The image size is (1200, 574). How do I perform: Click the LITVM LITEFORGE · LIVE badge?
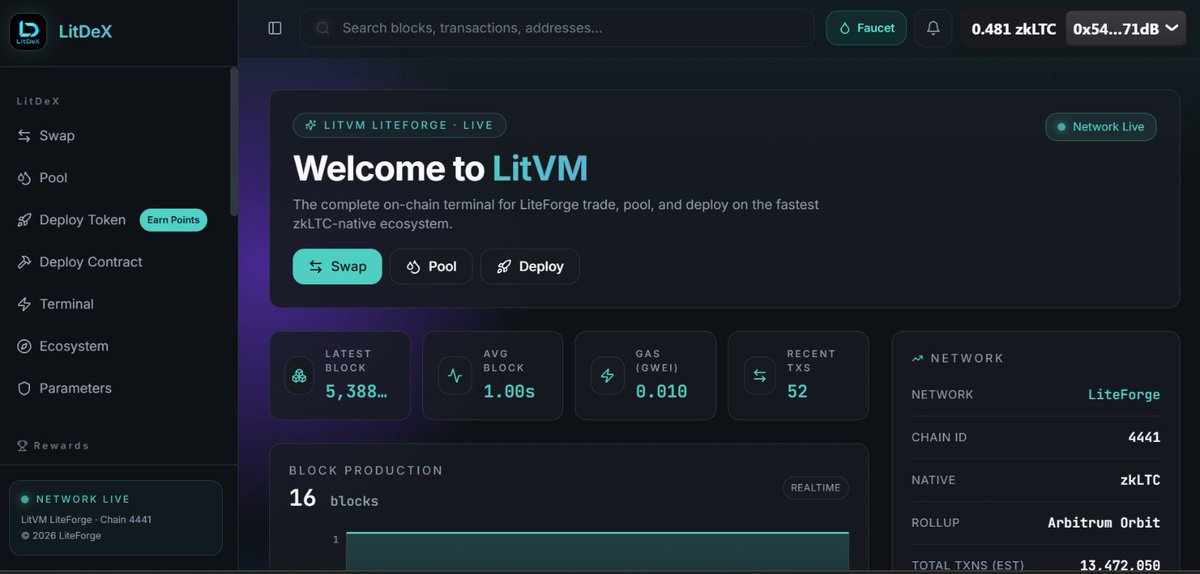[x=400, y=125]
